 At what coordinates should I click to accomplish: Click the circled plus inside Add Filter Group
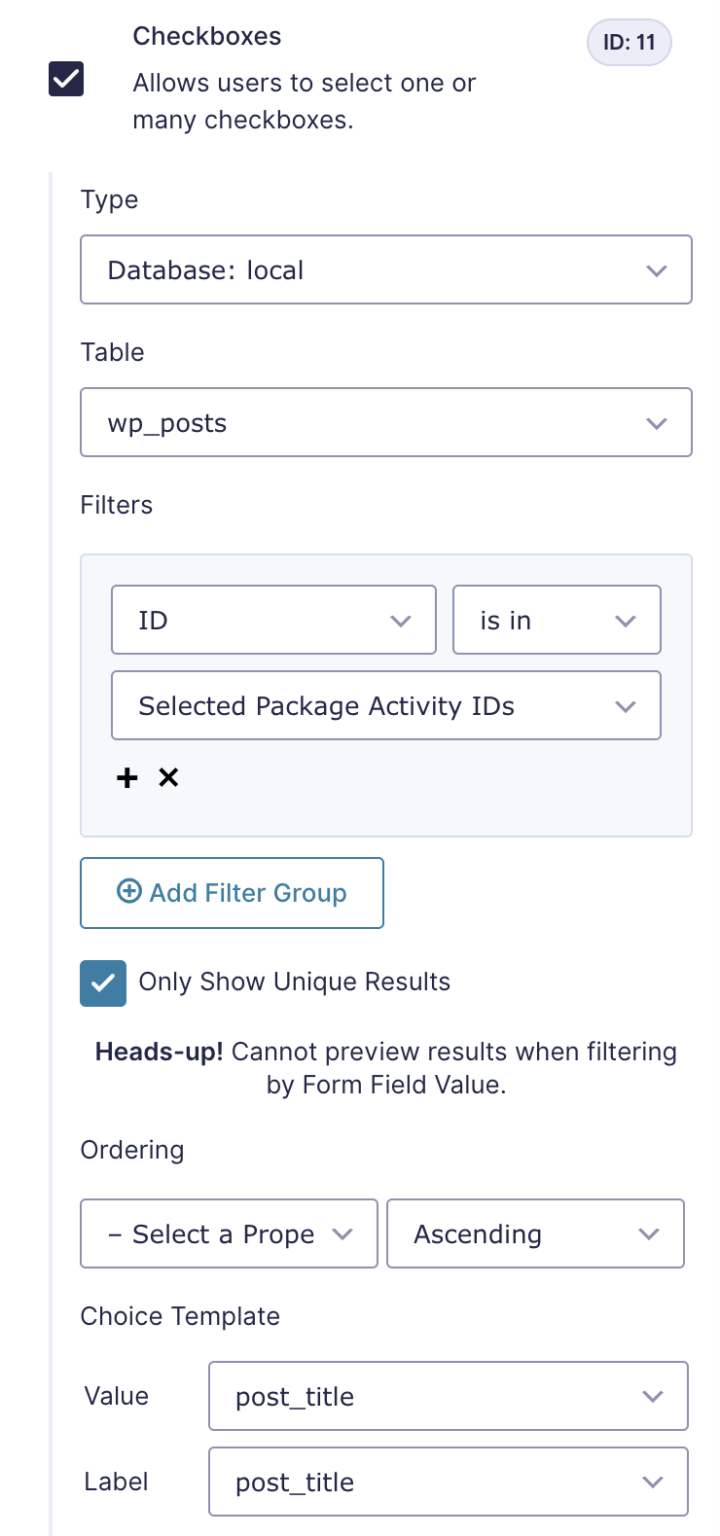coord(128,892)
